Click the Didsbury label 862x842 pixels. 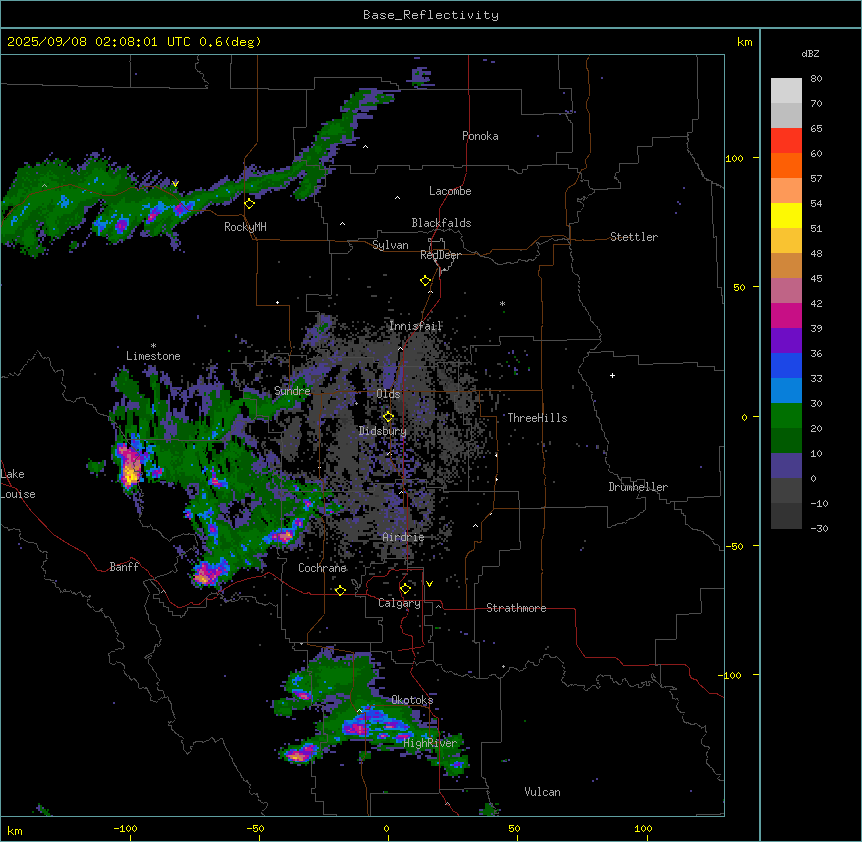click(383, 431)
